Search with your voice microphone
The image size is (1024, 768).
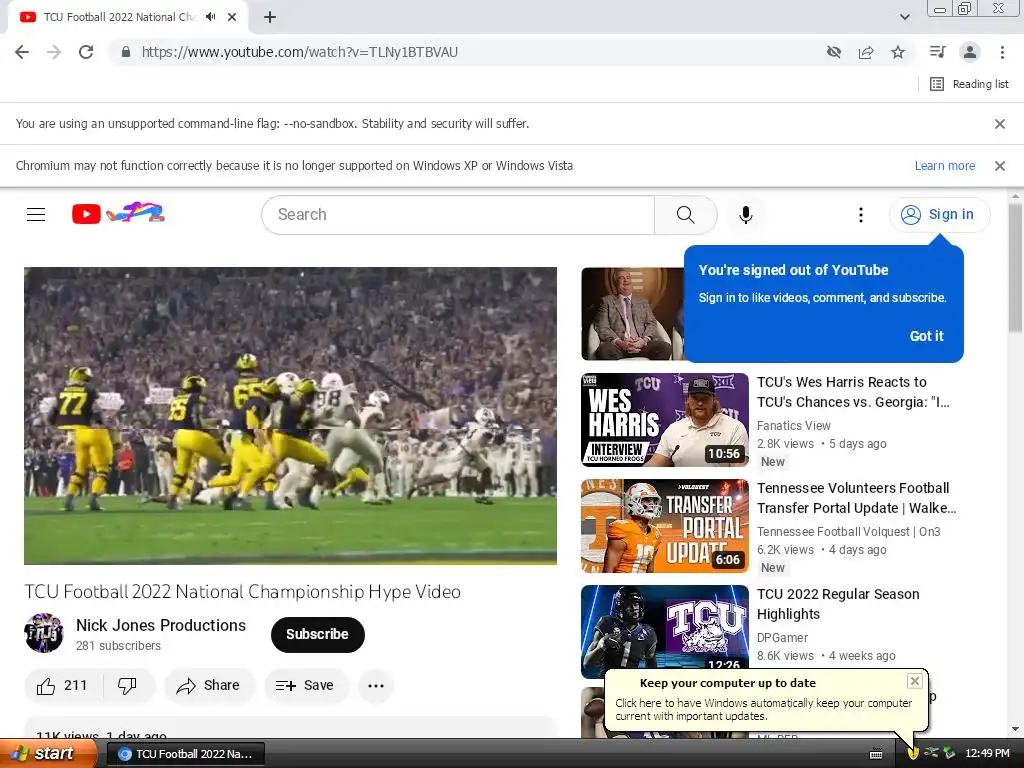pos(745,214)
